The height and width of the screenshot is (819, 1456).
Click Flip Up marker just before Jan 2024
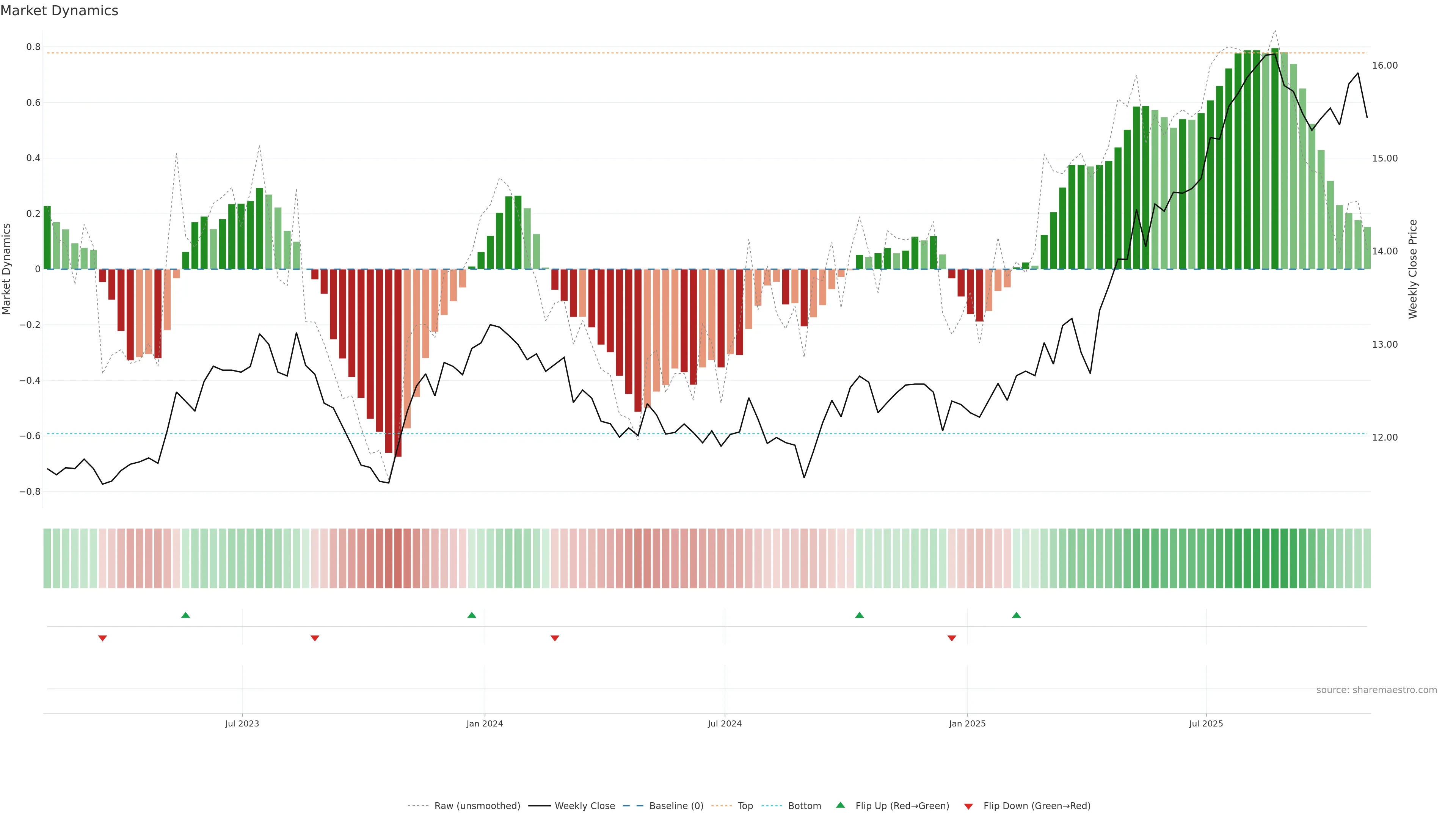[472, 615]
